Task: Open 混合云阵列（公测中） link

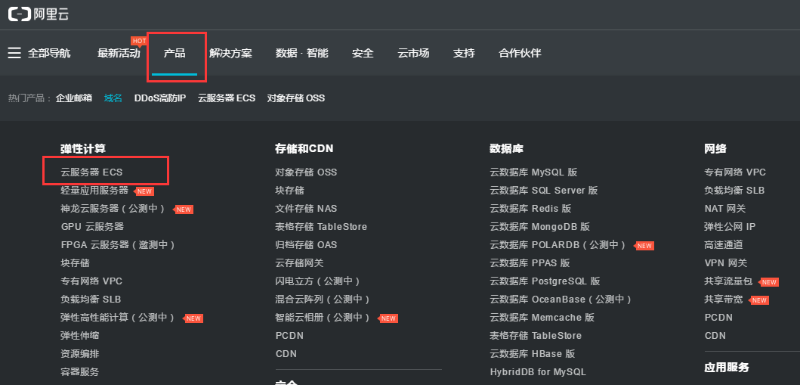Action: [x=322, y=299]
